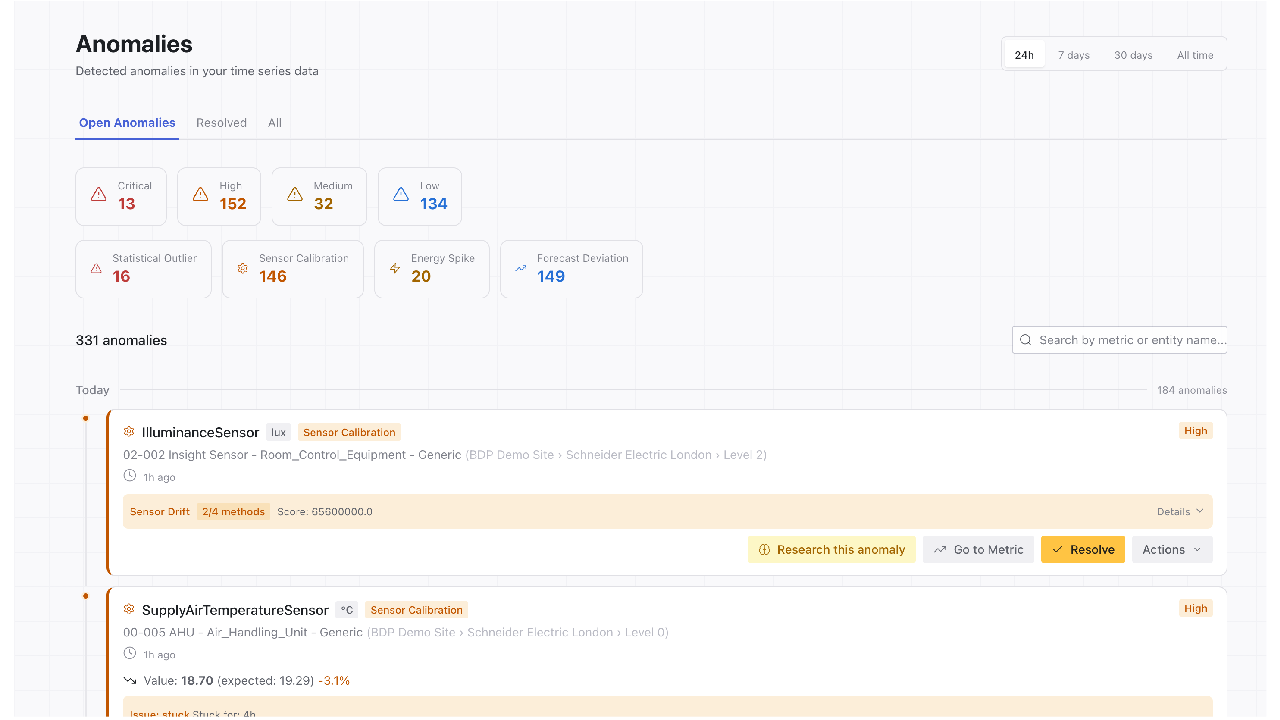Click the SupplyAirTemperatureSensor title
Screen dimensions: 1280x720
235,609
